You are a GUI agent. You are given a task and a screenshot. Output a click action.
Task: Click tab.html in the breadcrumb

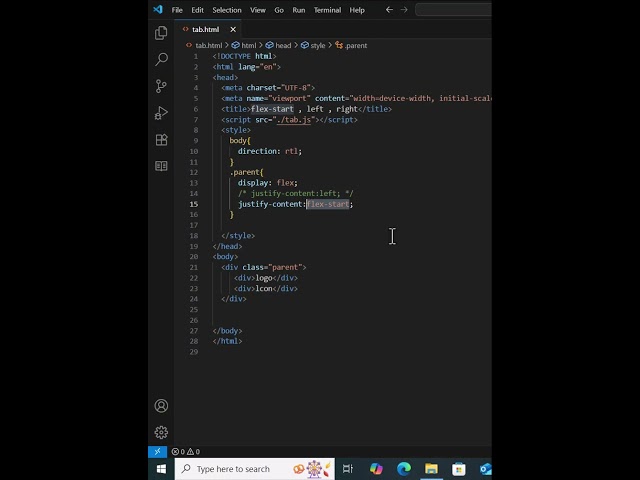(x=209, y=45)
